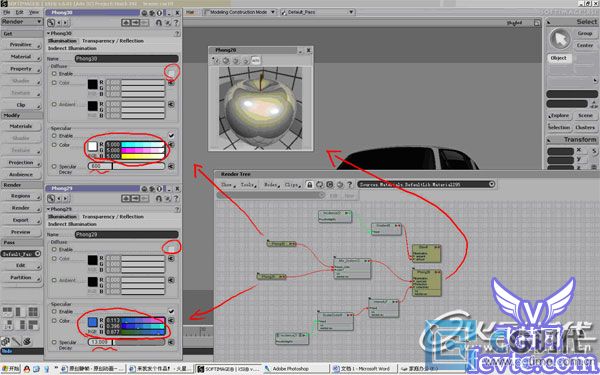This screenshot has height=375, width=600.
Task: Click Regions button in Render section
Action: click(x=21, y=196)
